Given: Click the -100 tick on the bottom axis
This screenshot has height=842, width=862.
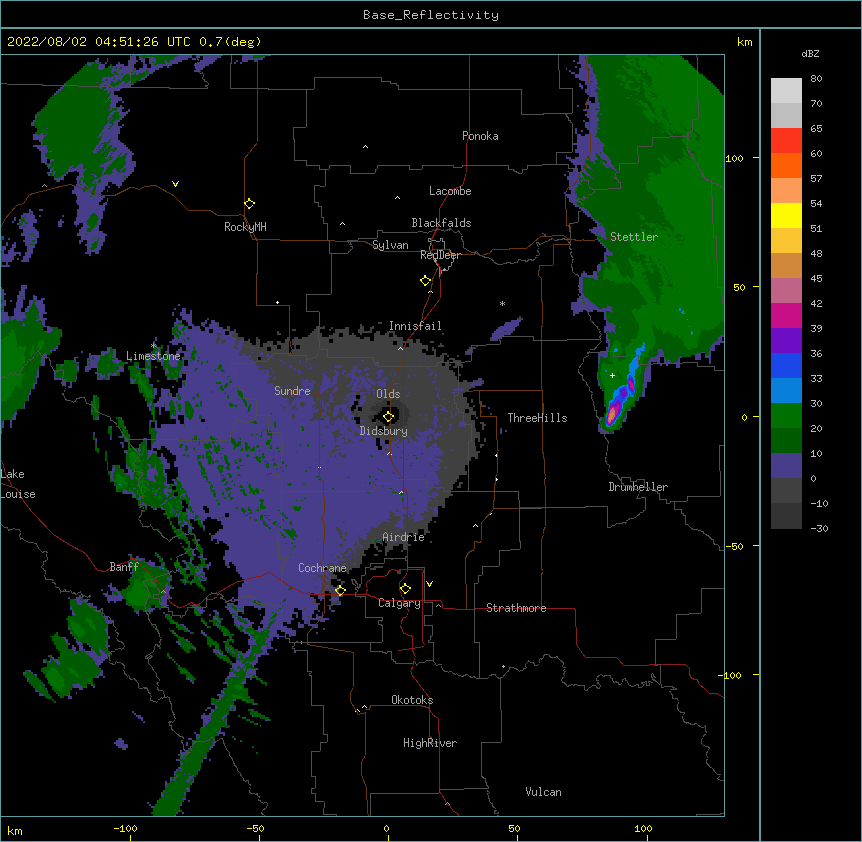Looking at the screenshot, I should (x=125, y=828).
